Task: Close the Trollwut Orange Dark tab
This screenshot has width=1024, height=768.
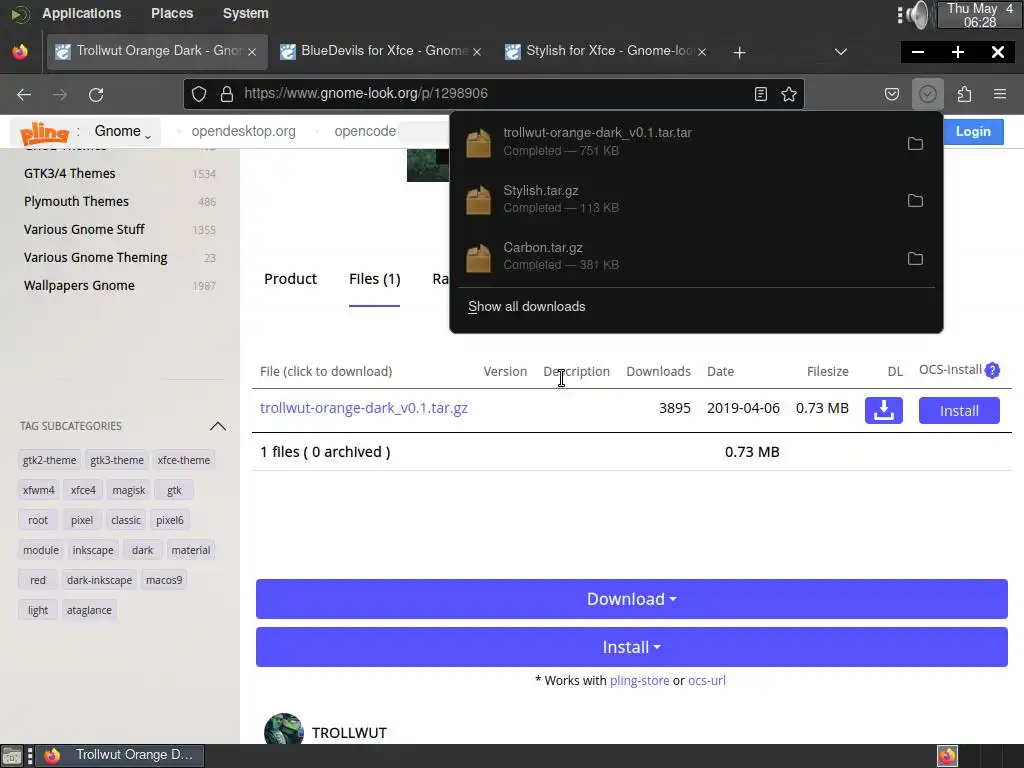Action: tap(252, 52)
